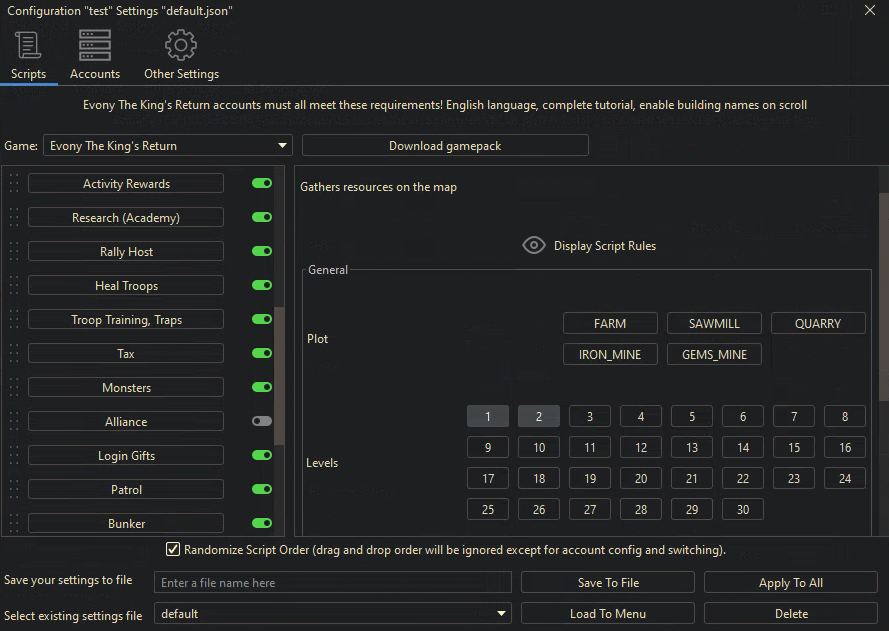
Task: Disable the Heal Troops toggle
Action: pyautogui.click(x=262, y=286)
